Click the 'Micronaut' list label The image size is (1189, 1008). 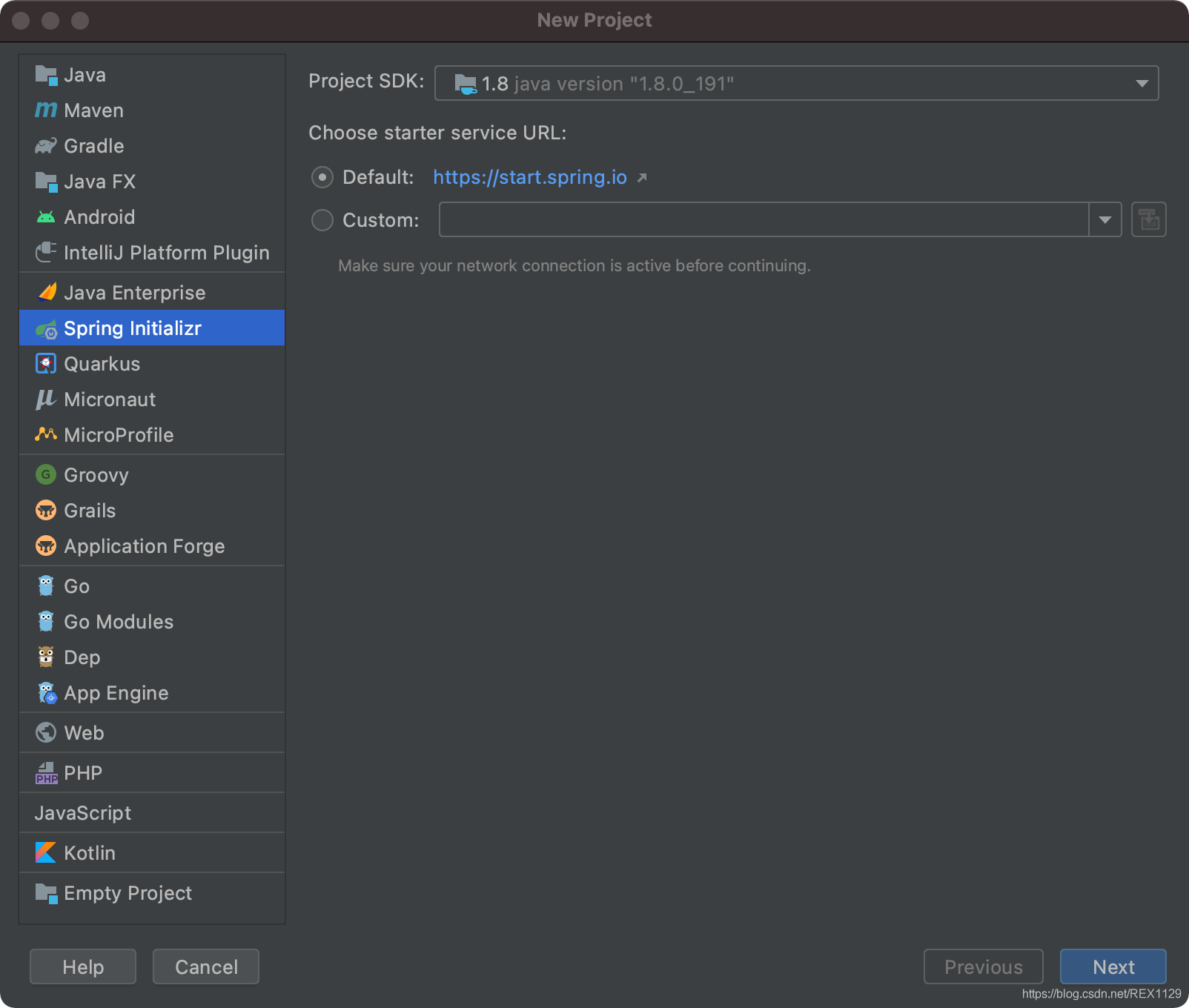click(x=110, y=399)
